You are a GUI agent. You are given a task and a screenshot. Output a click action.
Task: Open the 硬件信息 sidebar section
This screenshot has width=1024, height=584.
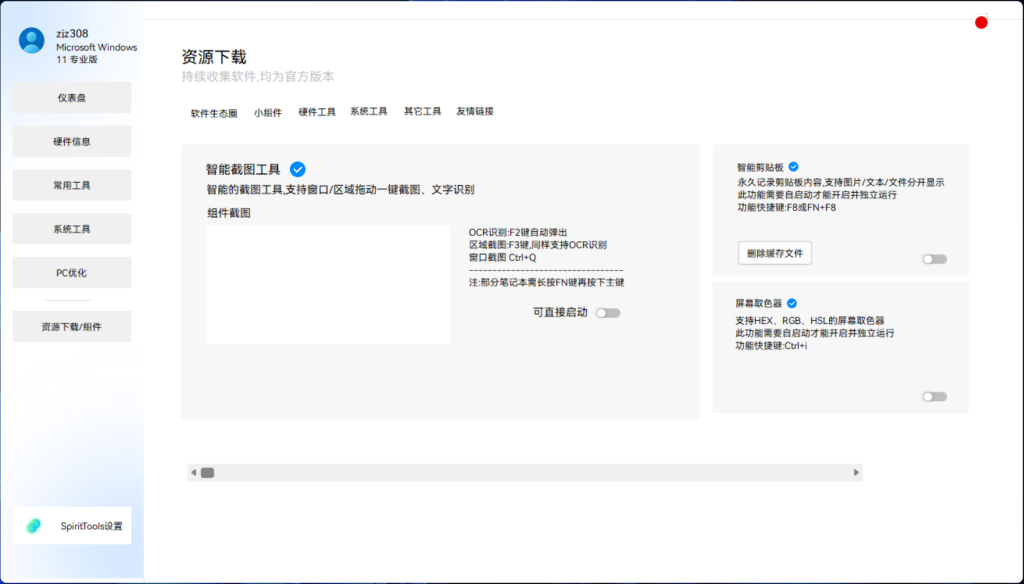(x=71, y=141)
